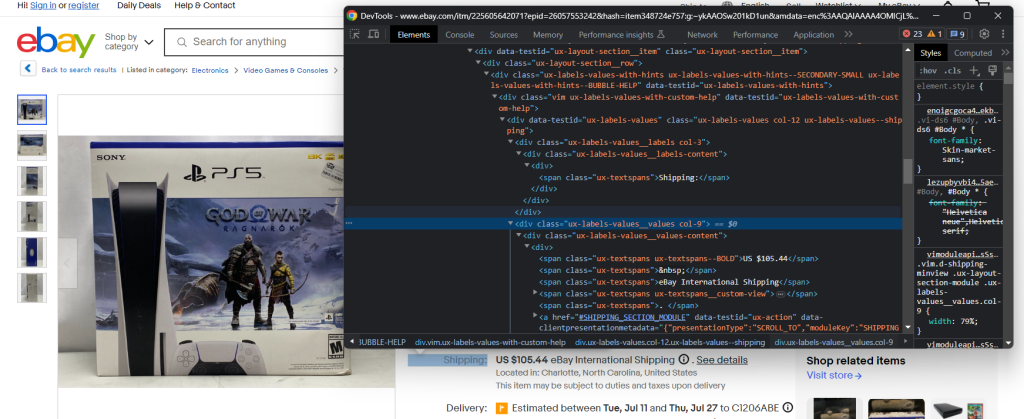Toggle the :hov element state panel
Viewport: 1024px width, 419px height.
(x=927, y=71)
